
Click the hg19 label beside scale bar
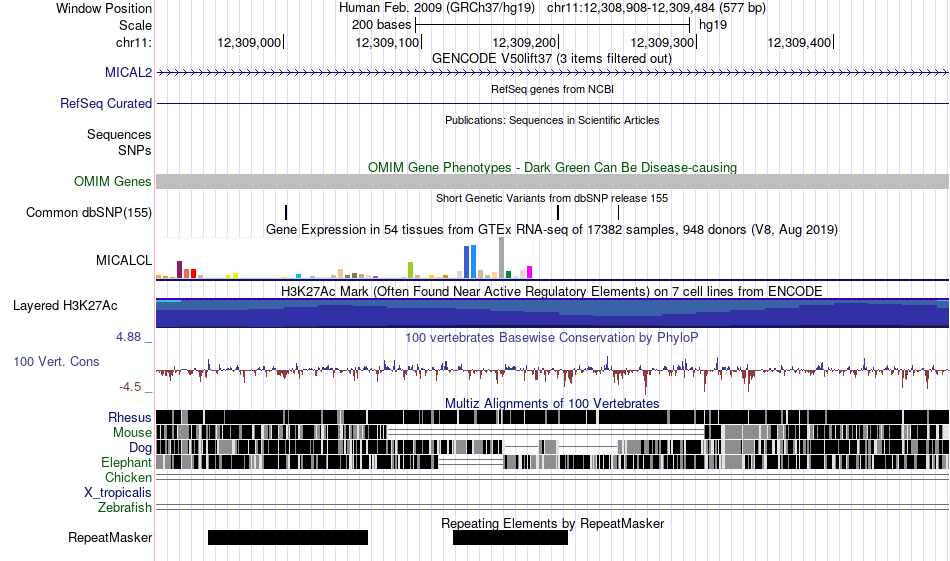click(x=712, y=25)
